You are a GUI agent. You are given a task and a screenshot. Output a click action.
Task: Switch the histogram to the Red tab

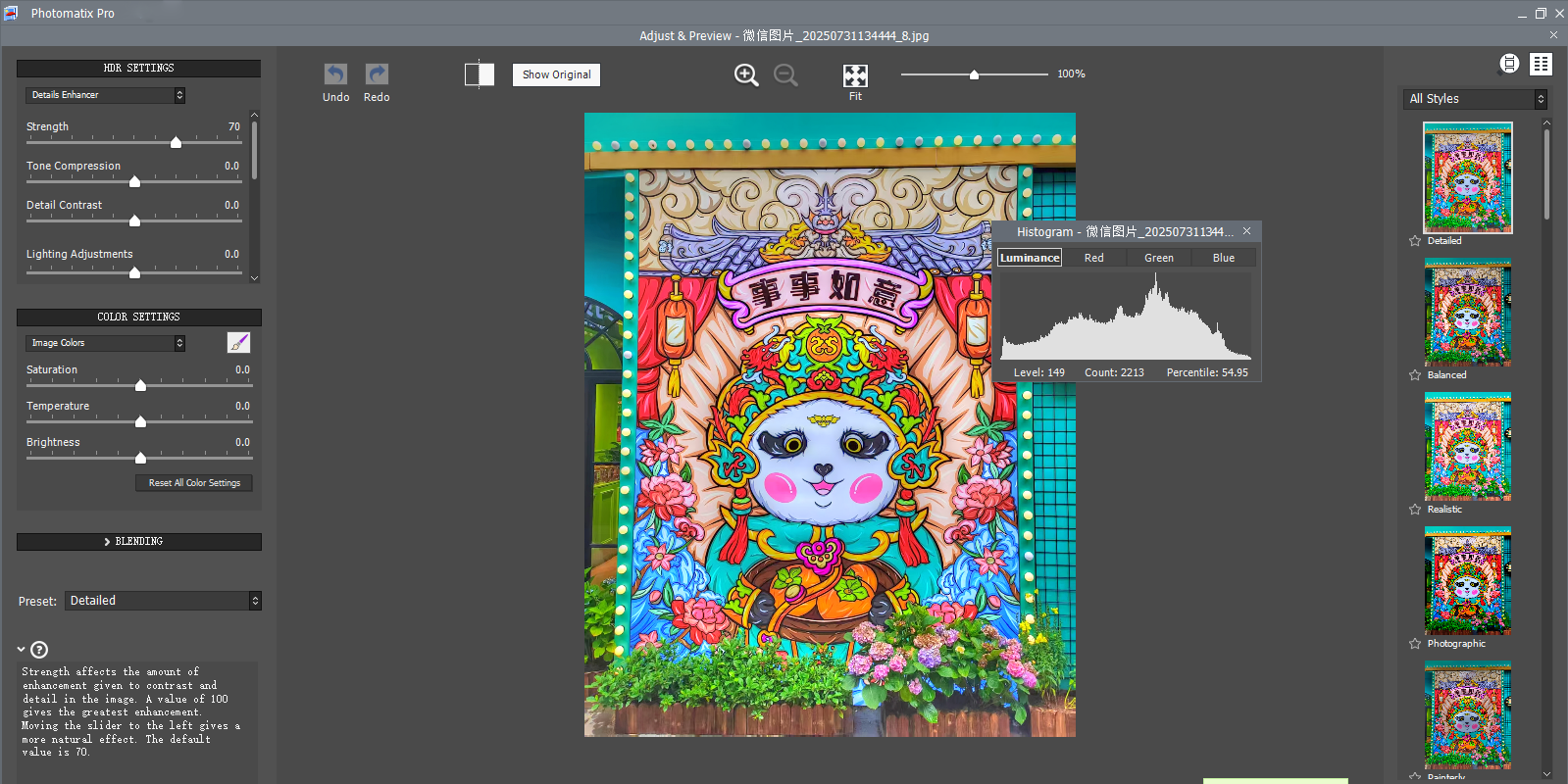[x=1093, y=258]
